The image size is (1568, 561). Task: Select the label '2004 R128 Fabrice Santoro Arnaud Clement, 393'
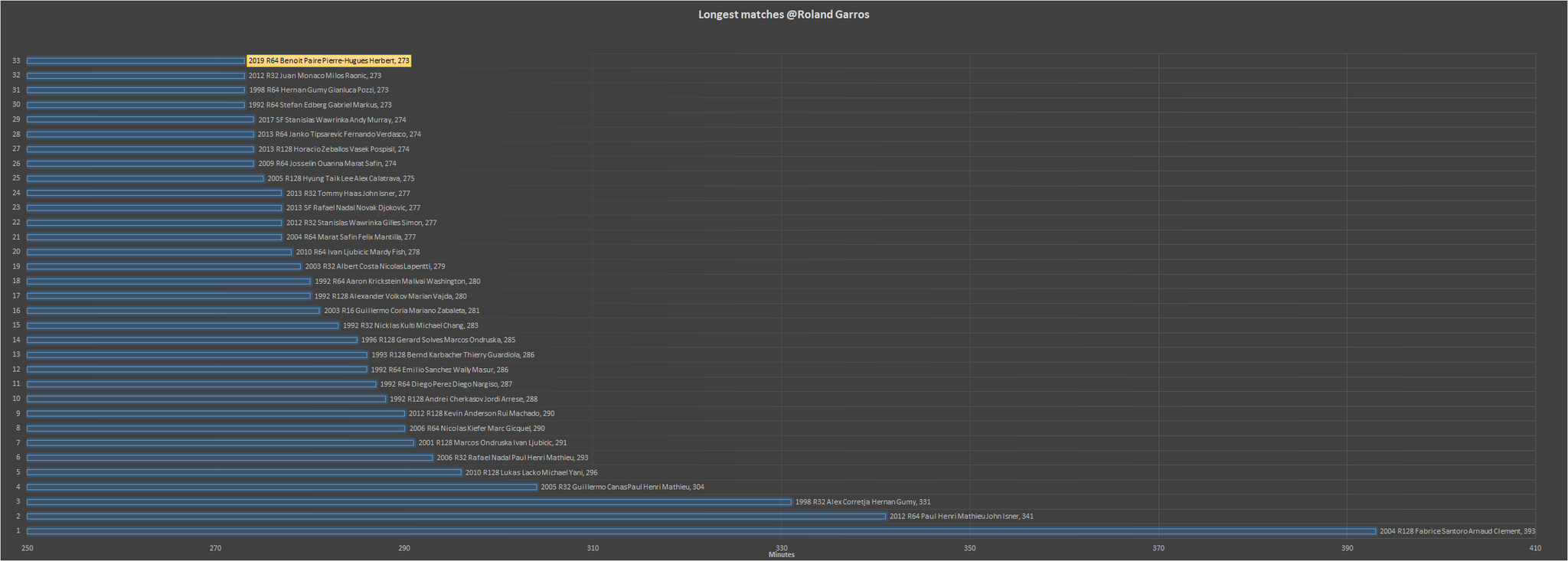(x=1458, y=531)
